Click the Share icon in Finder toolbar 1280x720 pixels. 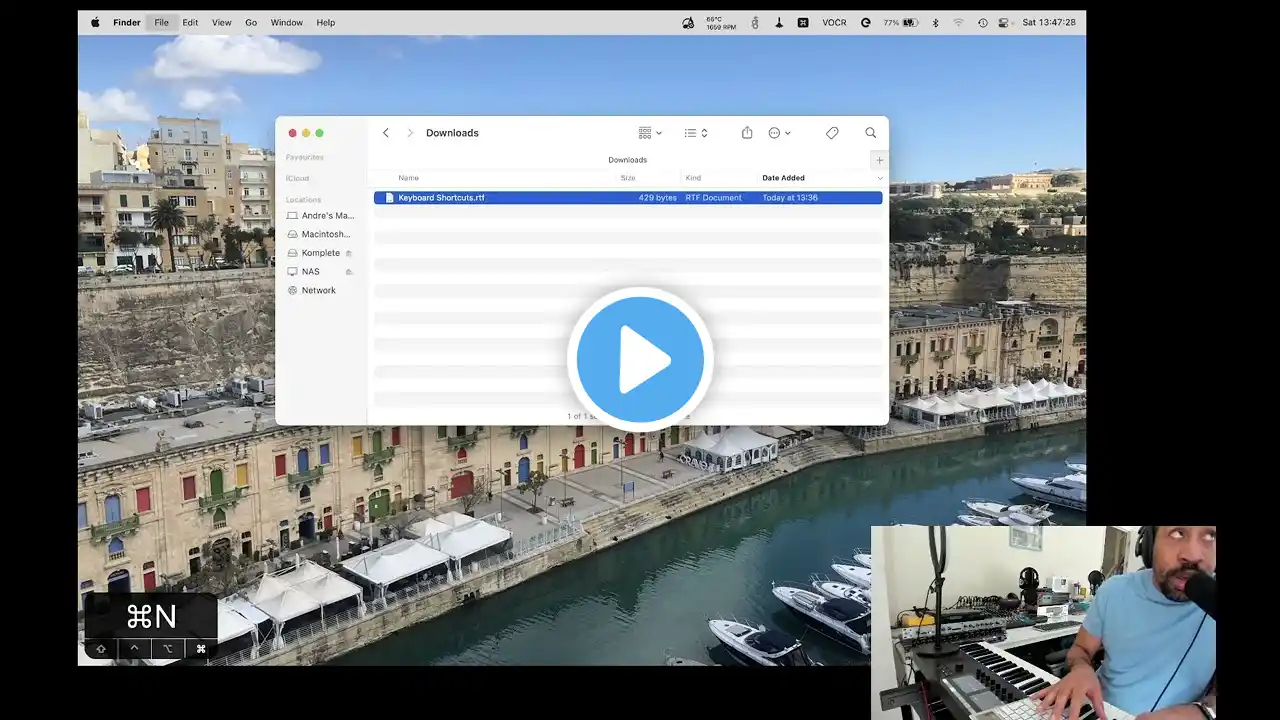pos(747,133)
